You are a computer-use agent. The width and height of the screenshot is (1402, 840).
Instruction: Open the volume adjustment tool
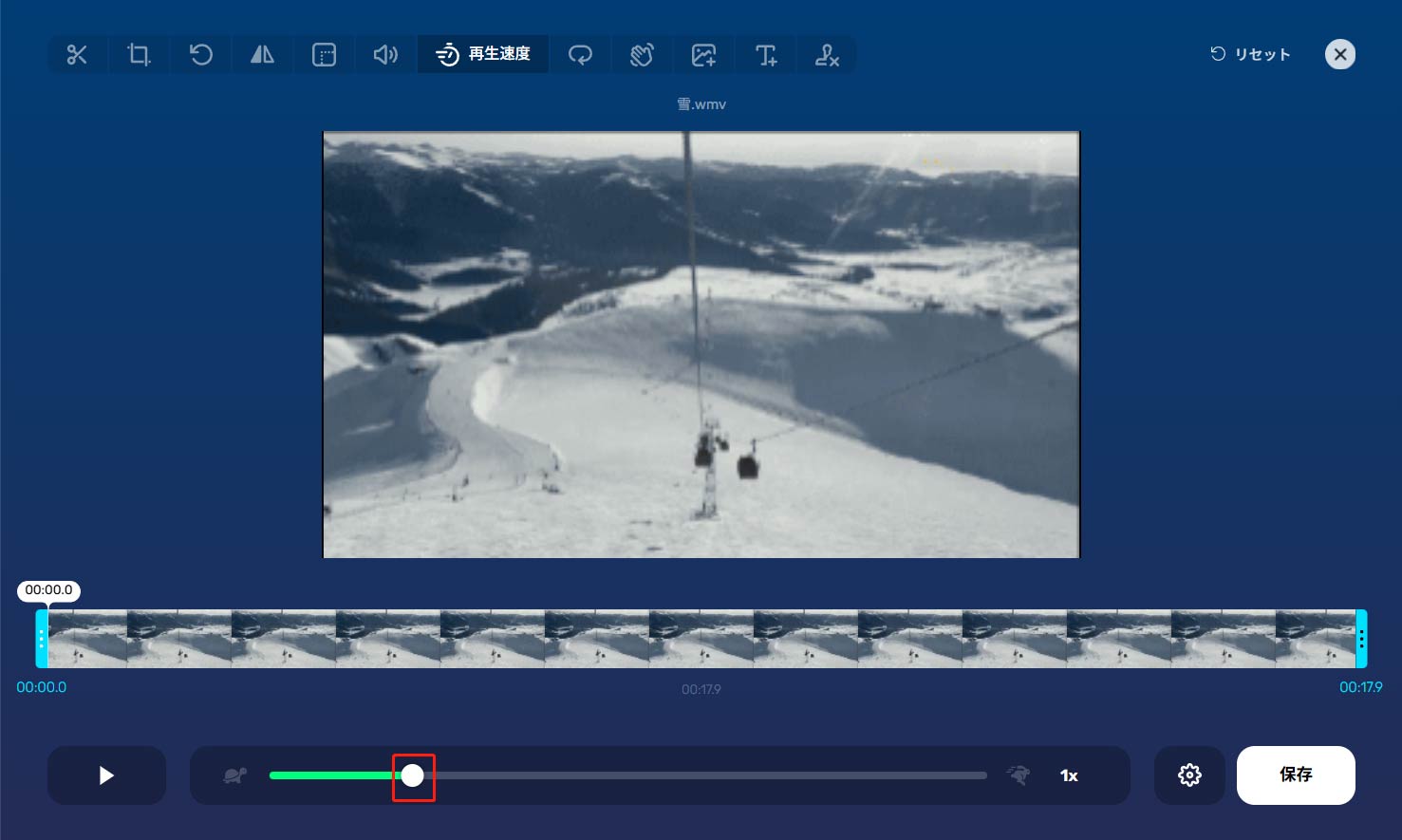[x=385, y=54]
